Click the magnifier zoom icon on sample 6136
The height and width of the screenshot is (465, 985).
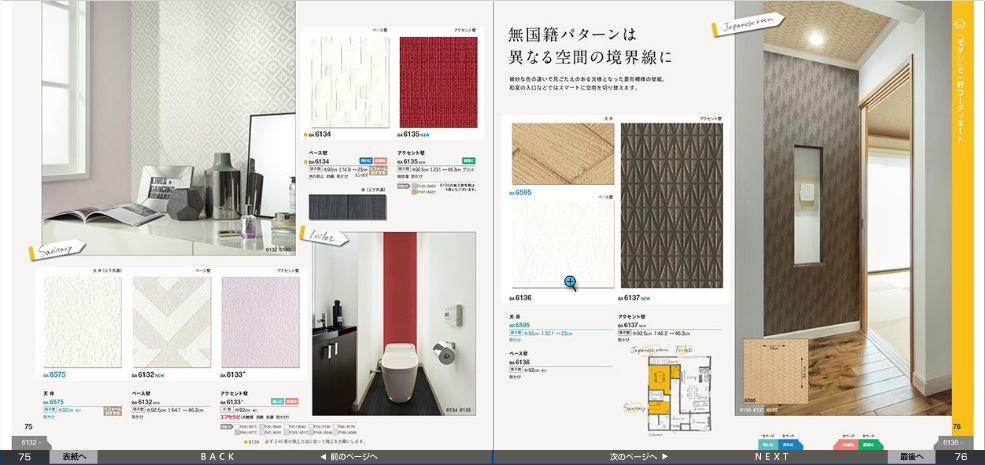(x=570, y=283)
